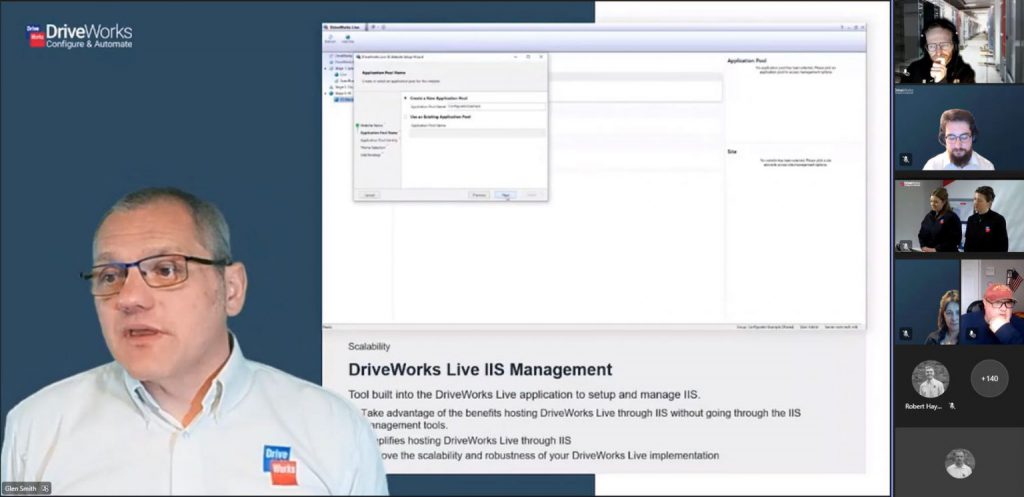Select the Website Name wizard step
Image resolution: width=1024 pixels, height=497 pixels.
[x=371, y=125]
